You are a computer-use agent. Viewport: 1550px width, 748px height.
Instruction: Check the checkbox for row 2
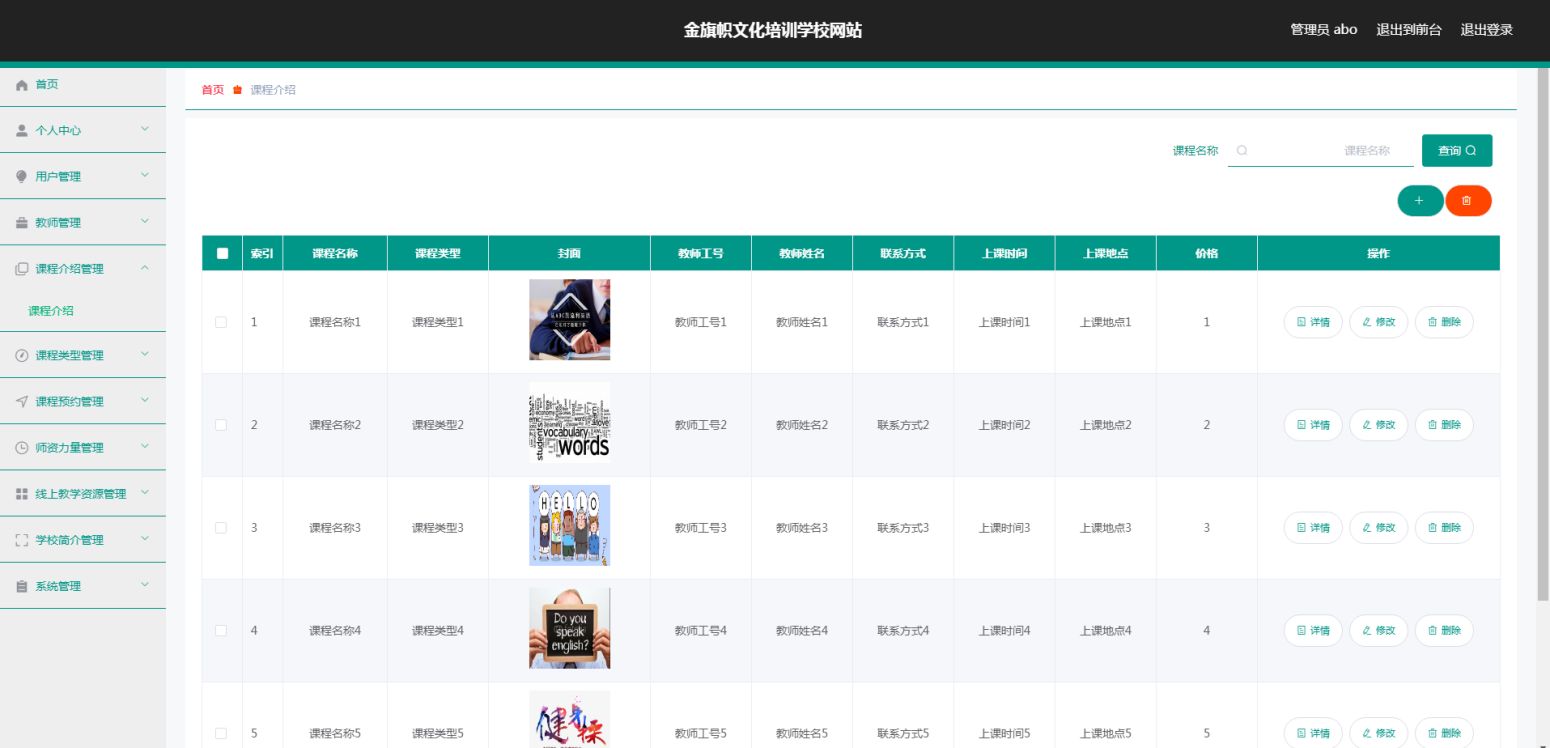click(221, 425)
